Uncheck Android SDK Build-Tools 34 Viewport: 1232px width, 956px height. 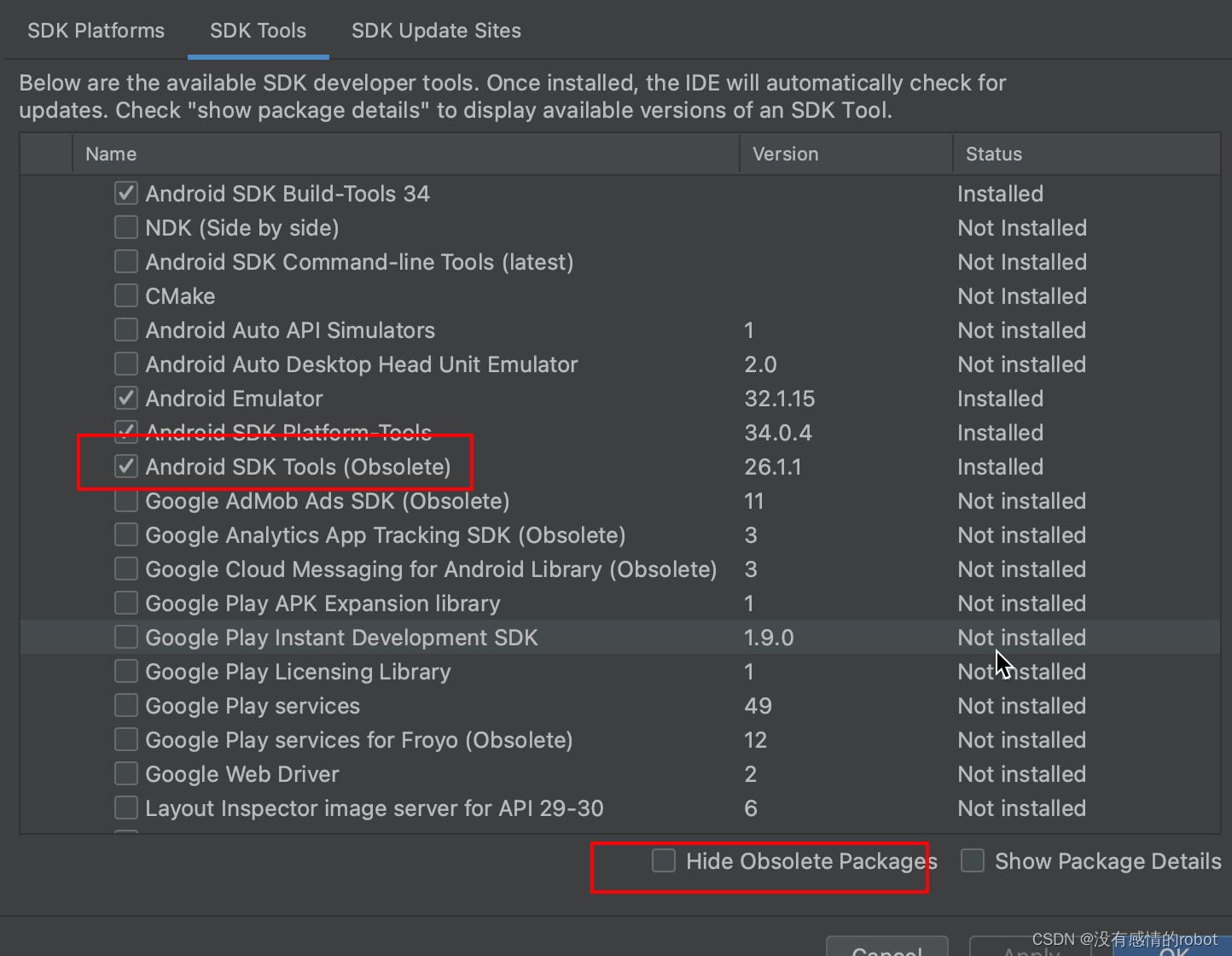pyautogui.click(x=126, y=193)
